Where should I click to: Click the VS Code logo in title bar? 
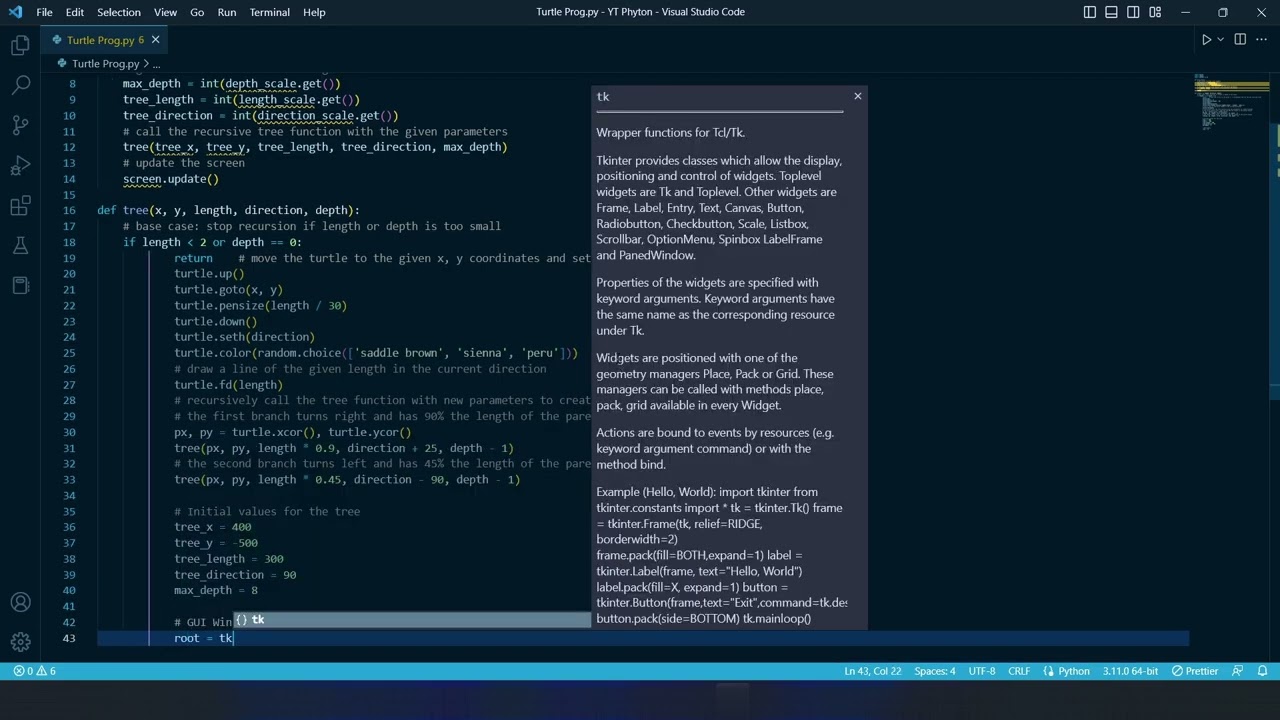tap(14, 12)
